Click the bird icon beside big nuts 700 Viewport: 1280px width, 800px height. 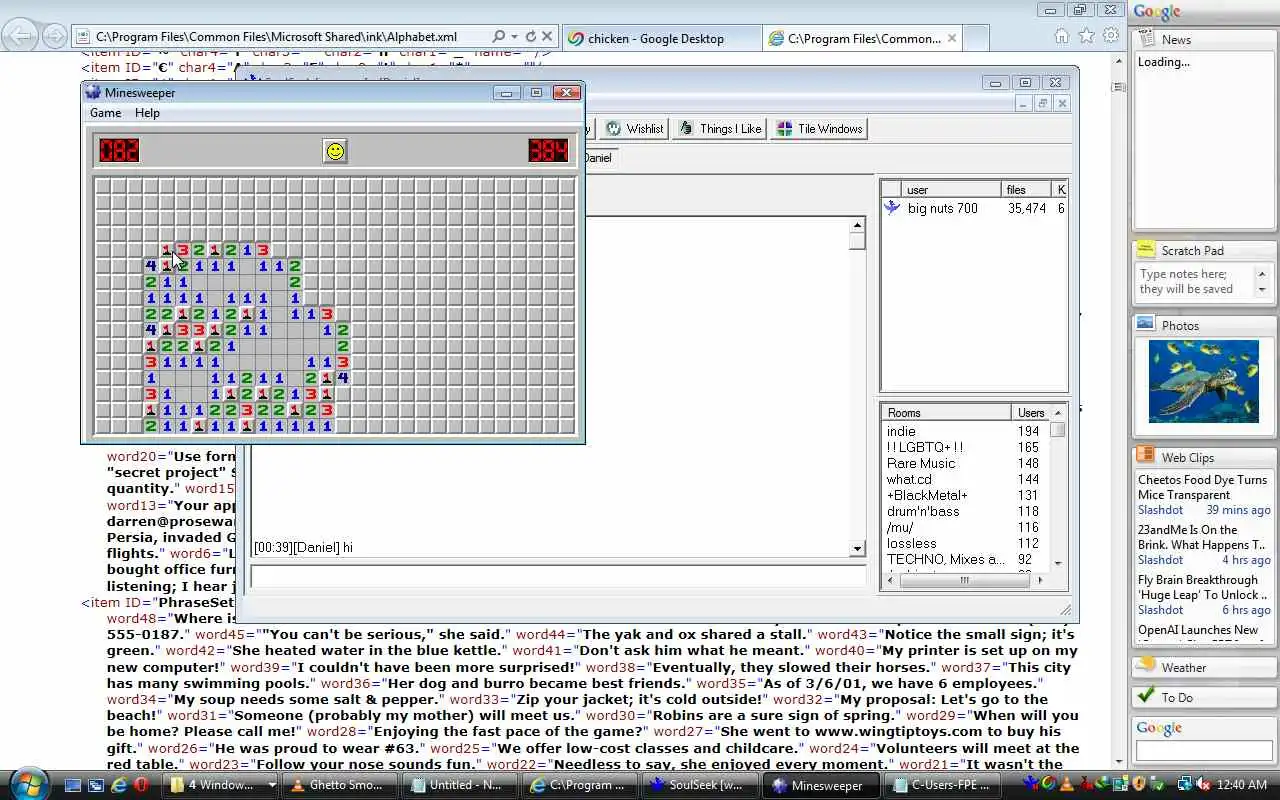892,208
